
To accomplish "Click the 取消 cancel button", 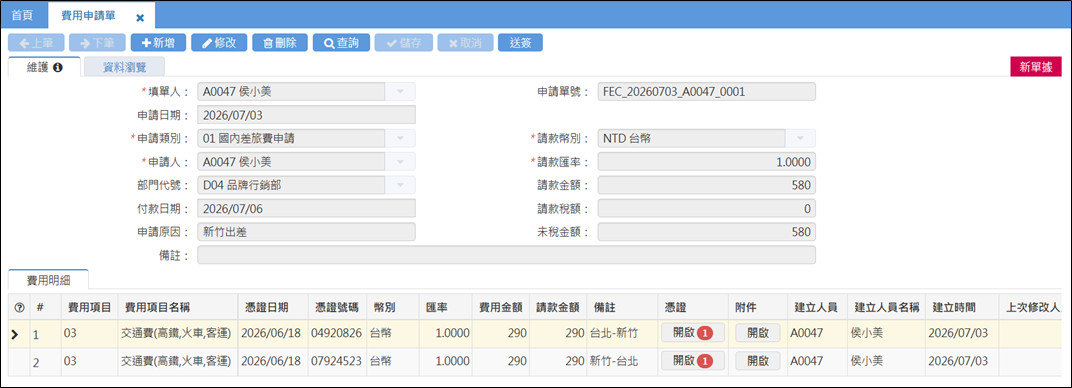I will point(465,42).
